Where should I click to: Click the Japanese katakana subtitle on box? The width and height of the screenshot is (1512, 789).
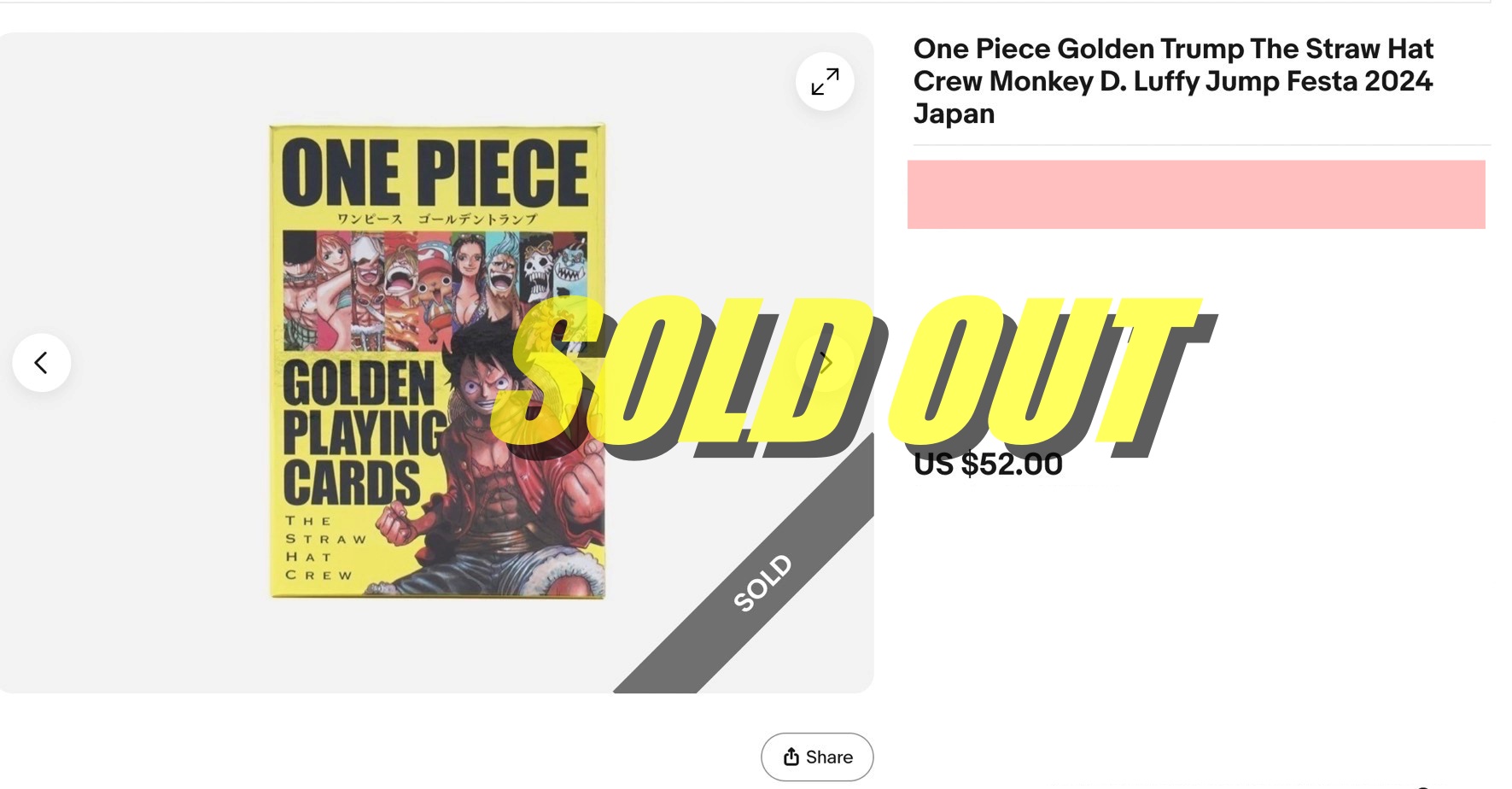[435, 219]
